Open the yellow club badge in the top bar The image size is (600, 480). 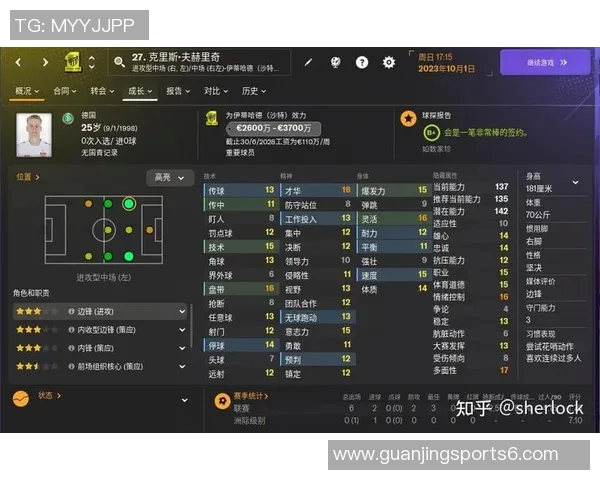73,62
